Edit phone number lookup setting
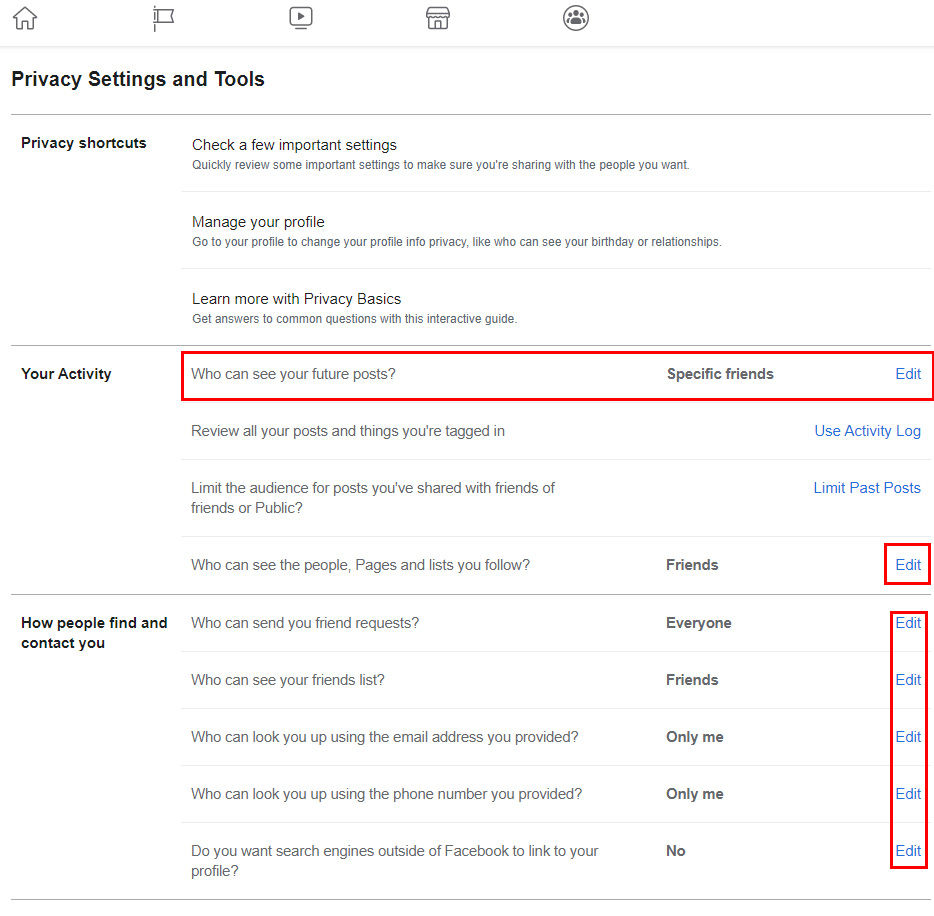The image size is (934, 916). (907, 794)
